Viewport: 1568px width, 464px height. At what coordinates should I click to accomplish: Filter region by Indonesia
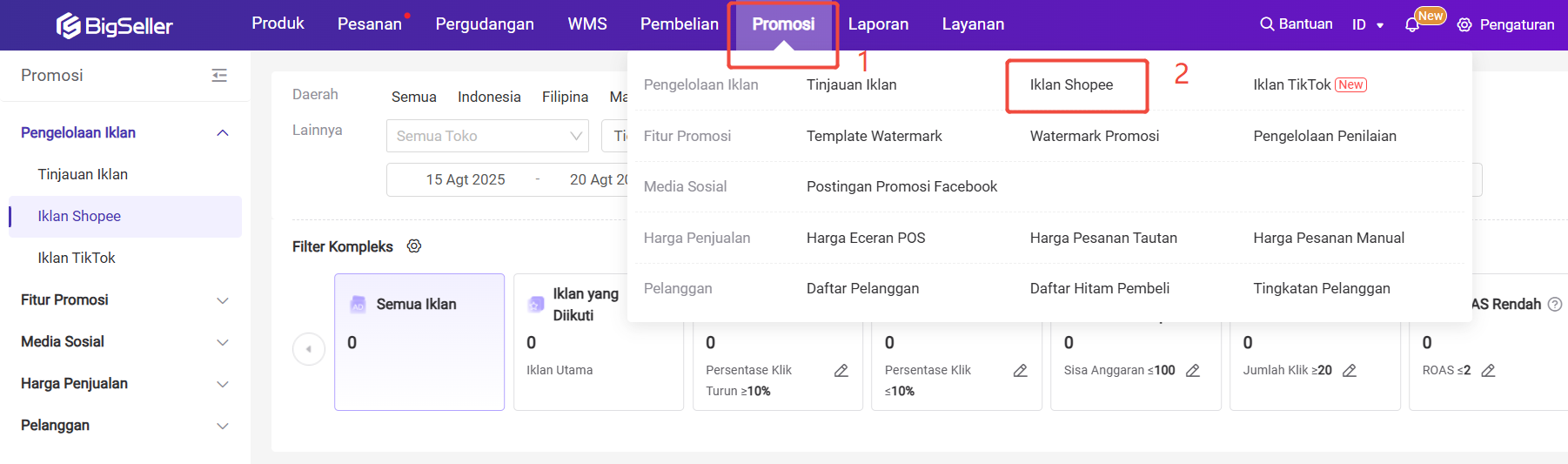[489, 97]
